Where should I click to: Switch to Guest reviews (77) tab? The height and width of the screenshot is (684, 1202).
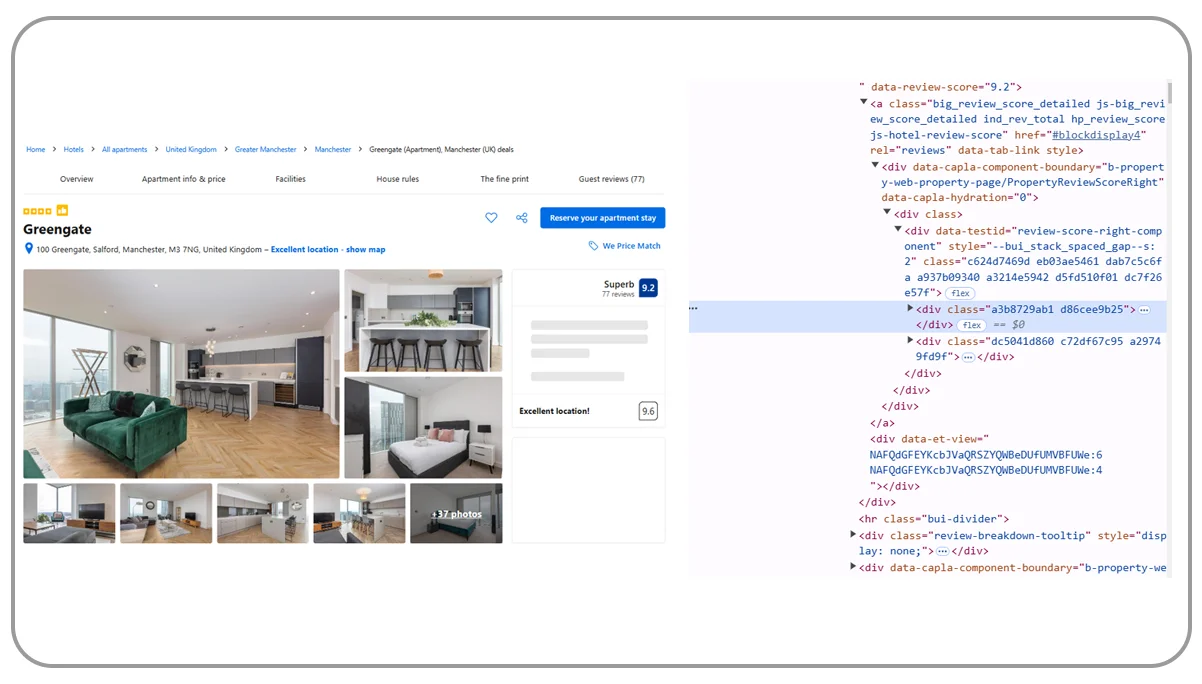tap(611, 179)
